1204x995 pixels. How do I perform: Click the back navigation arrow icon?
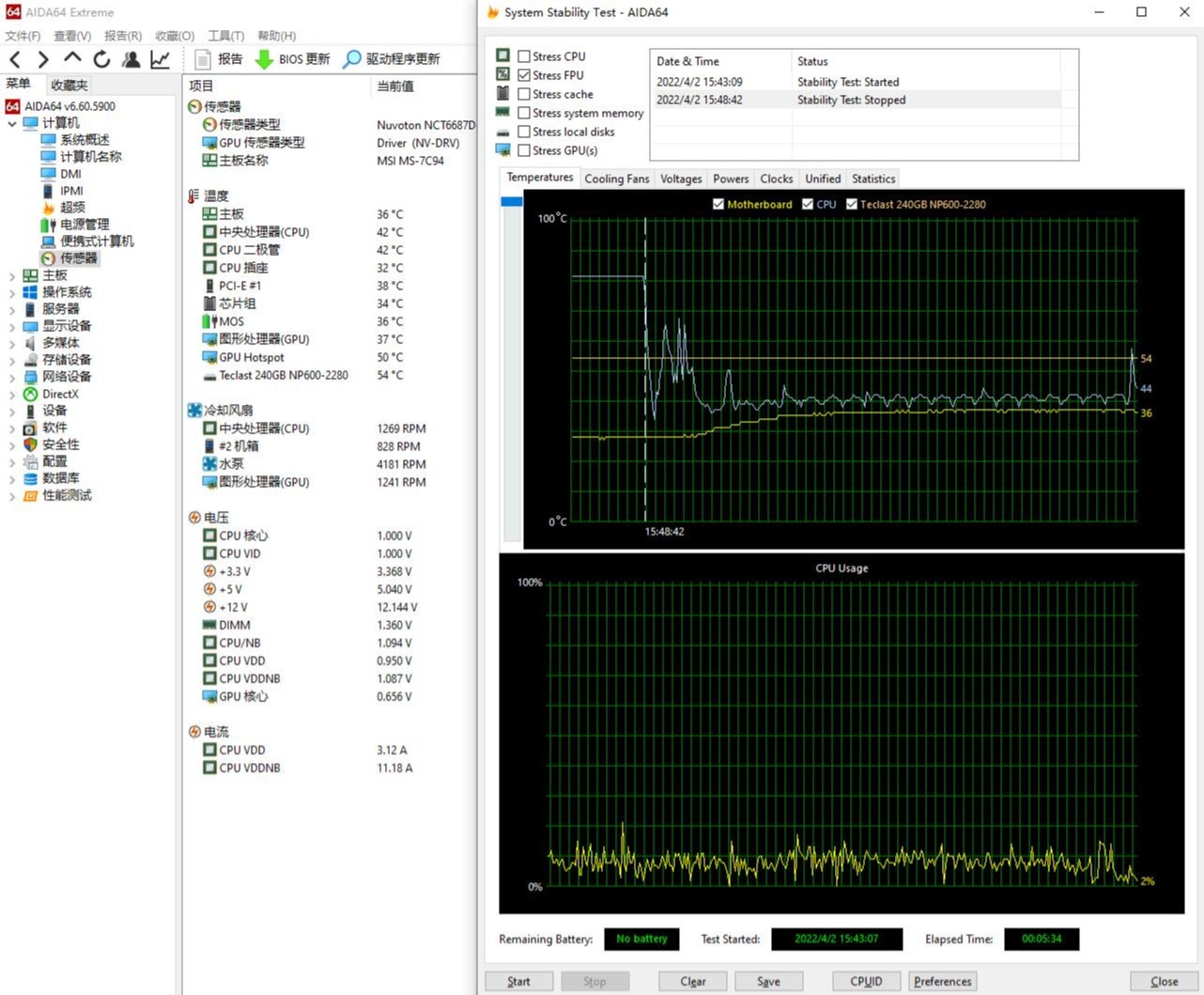coord(15,59)
